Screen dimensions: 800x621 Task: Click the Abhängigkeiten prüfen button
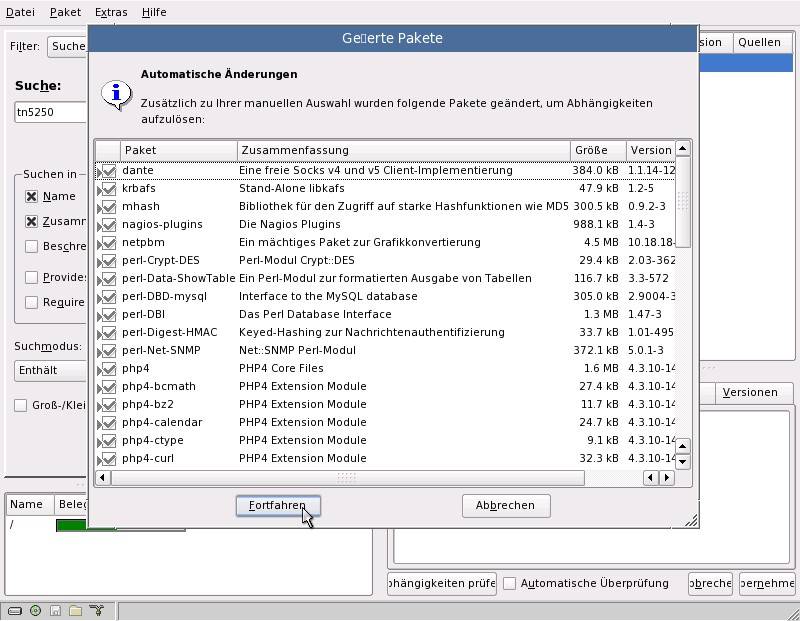[442, 583]
